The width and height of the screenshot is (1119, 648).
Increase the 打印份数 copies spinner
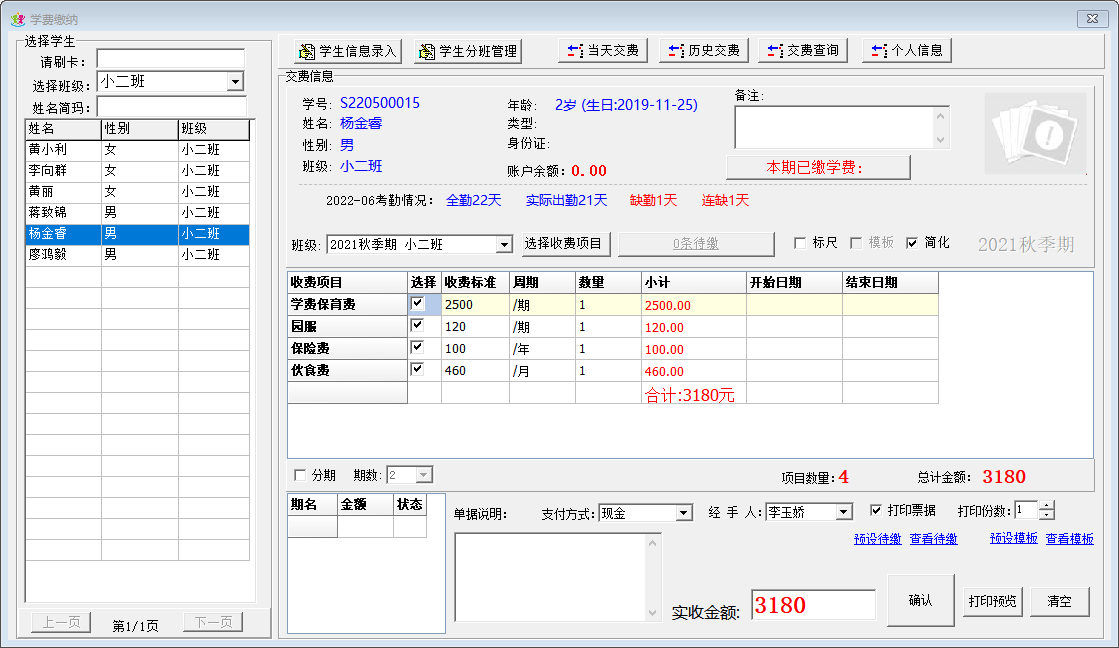tap(1047, 506)
